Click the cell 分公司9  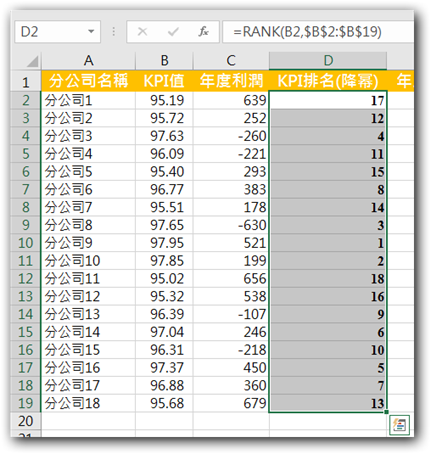88,243
